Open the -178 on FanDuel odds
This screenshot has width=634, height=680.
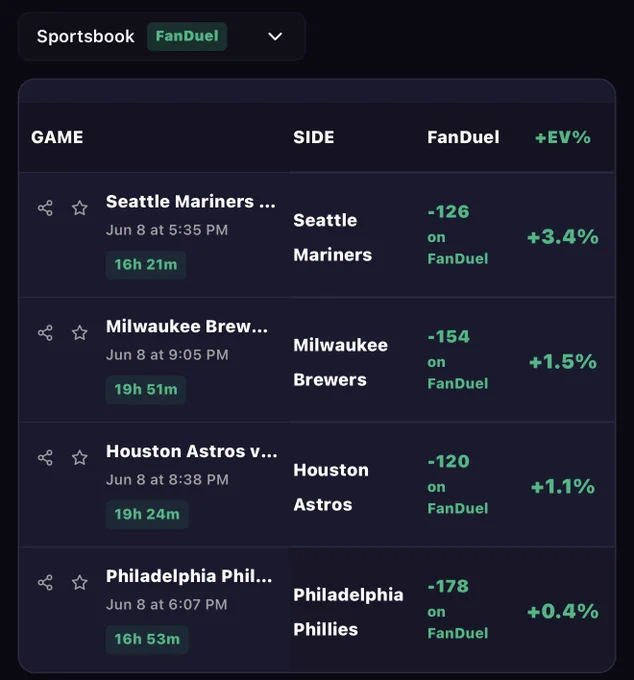(458, 609)
